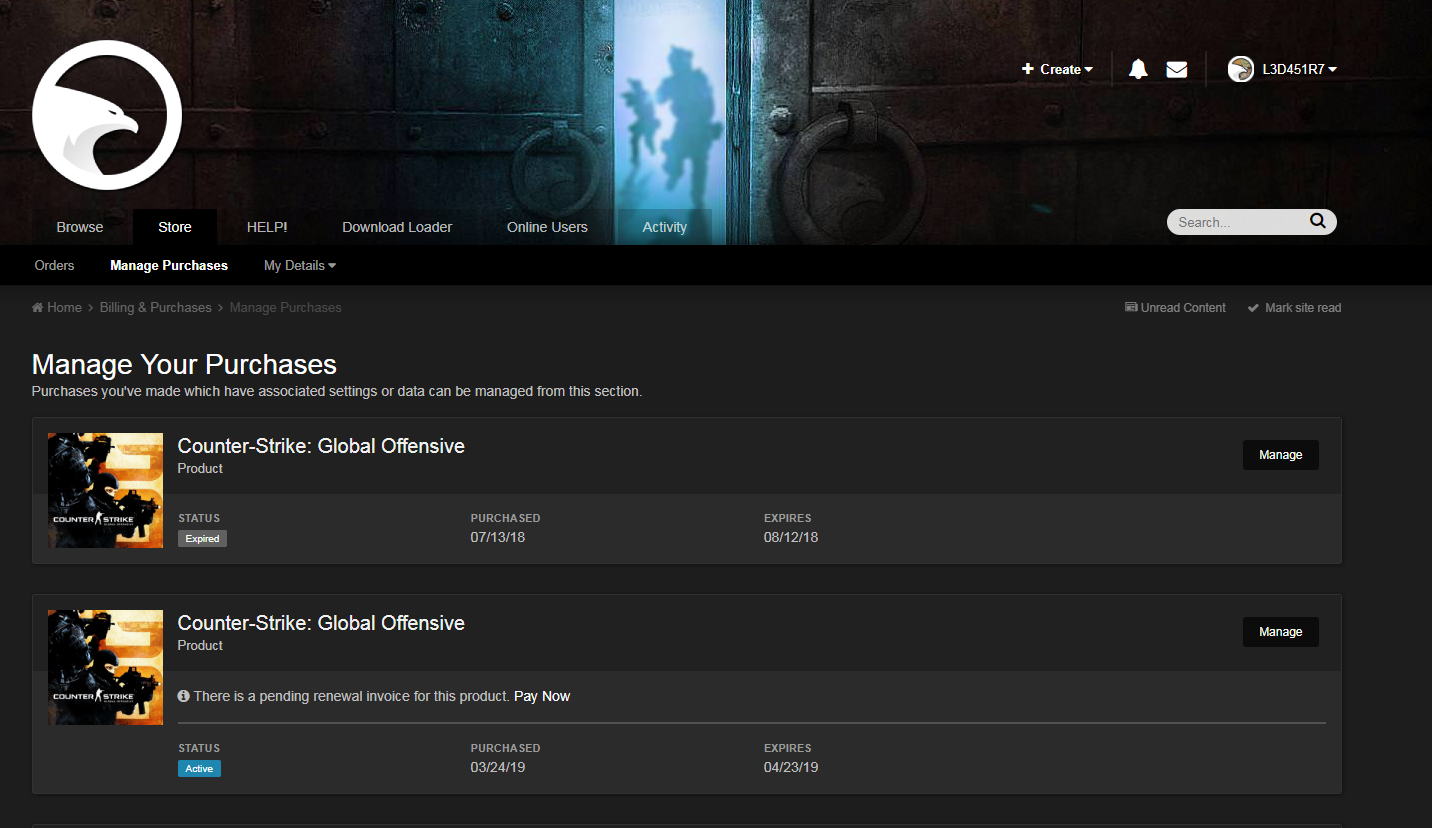Click the active Counter-Strike product thumbnail
1432x828 pixels.
pyautogui.click(x=106, y=667)
